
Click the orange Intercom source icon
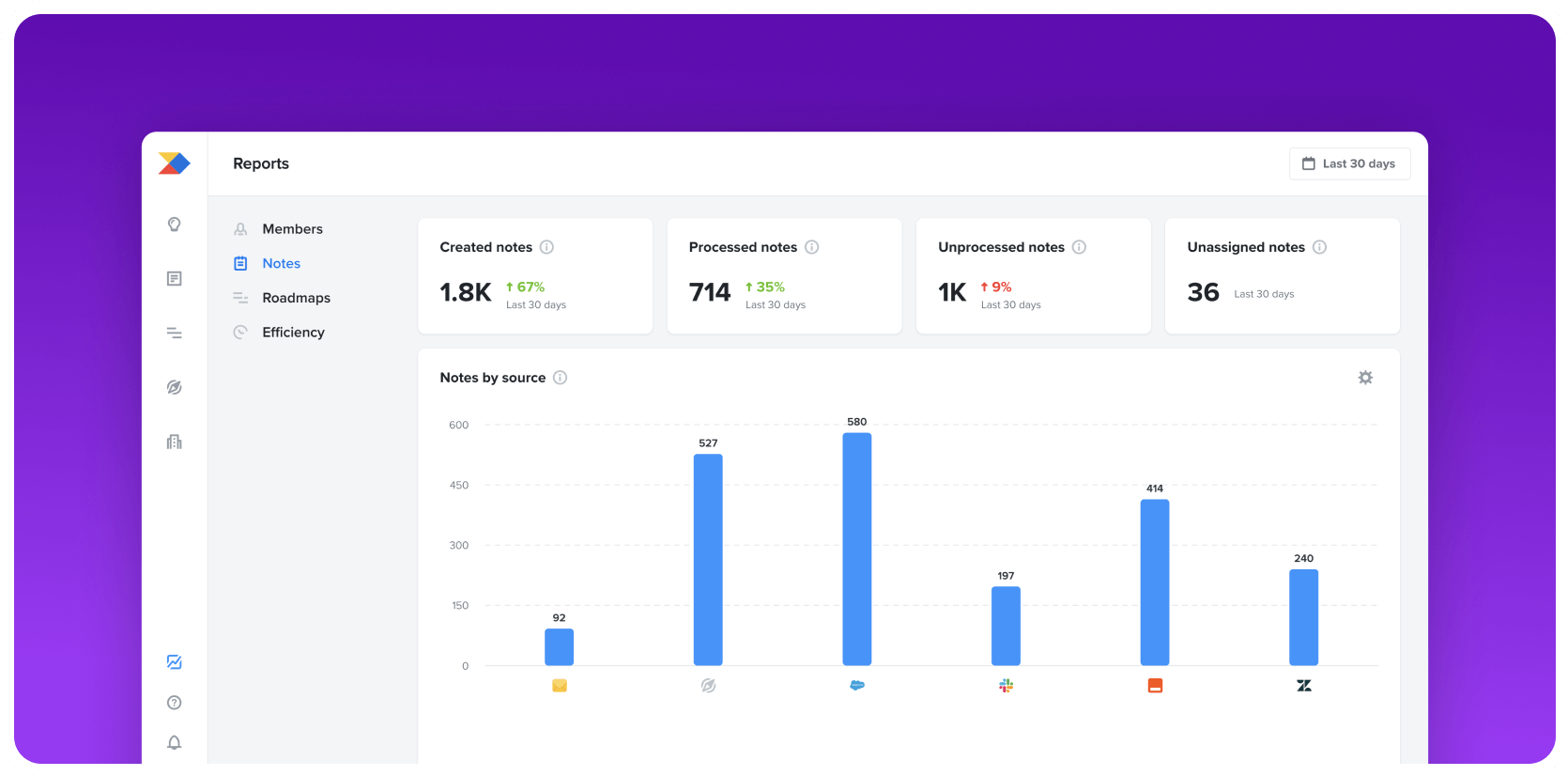click(1155, 686)
